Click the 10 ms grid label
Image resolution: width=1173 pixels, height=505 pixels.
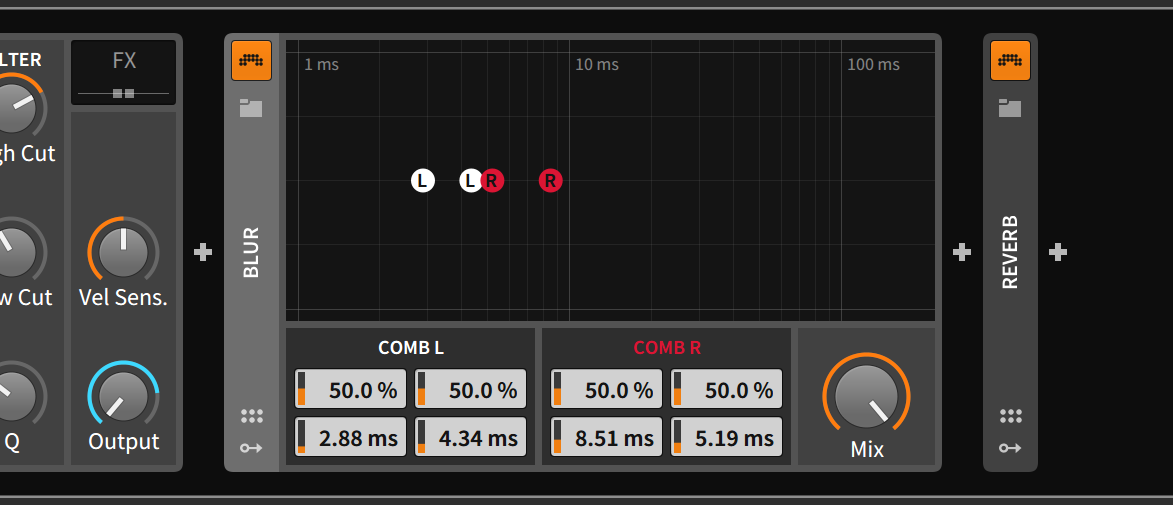pos(597,65)
